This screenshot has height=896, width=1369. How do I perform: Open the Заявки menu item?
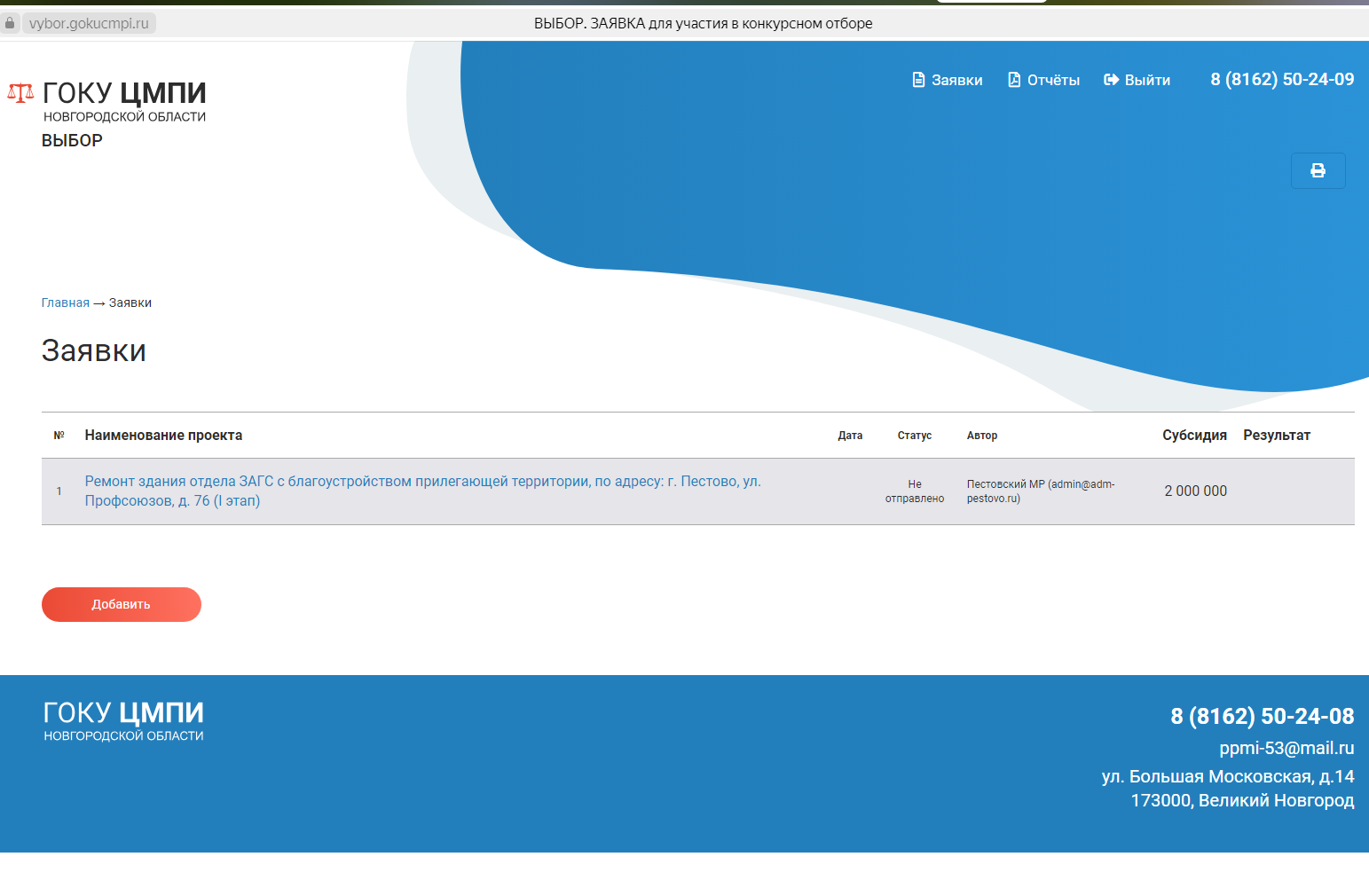[948, 80]
